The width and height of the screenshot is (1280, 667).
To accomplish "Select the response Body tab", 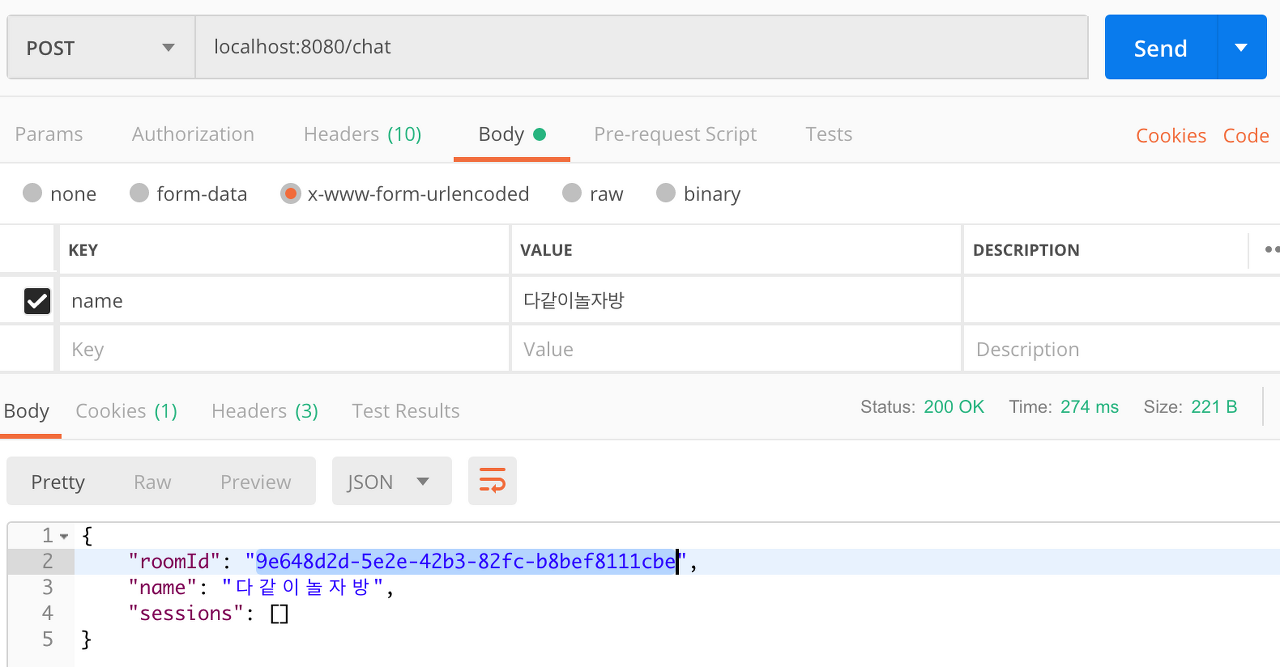I will click(x=27, y=411).
